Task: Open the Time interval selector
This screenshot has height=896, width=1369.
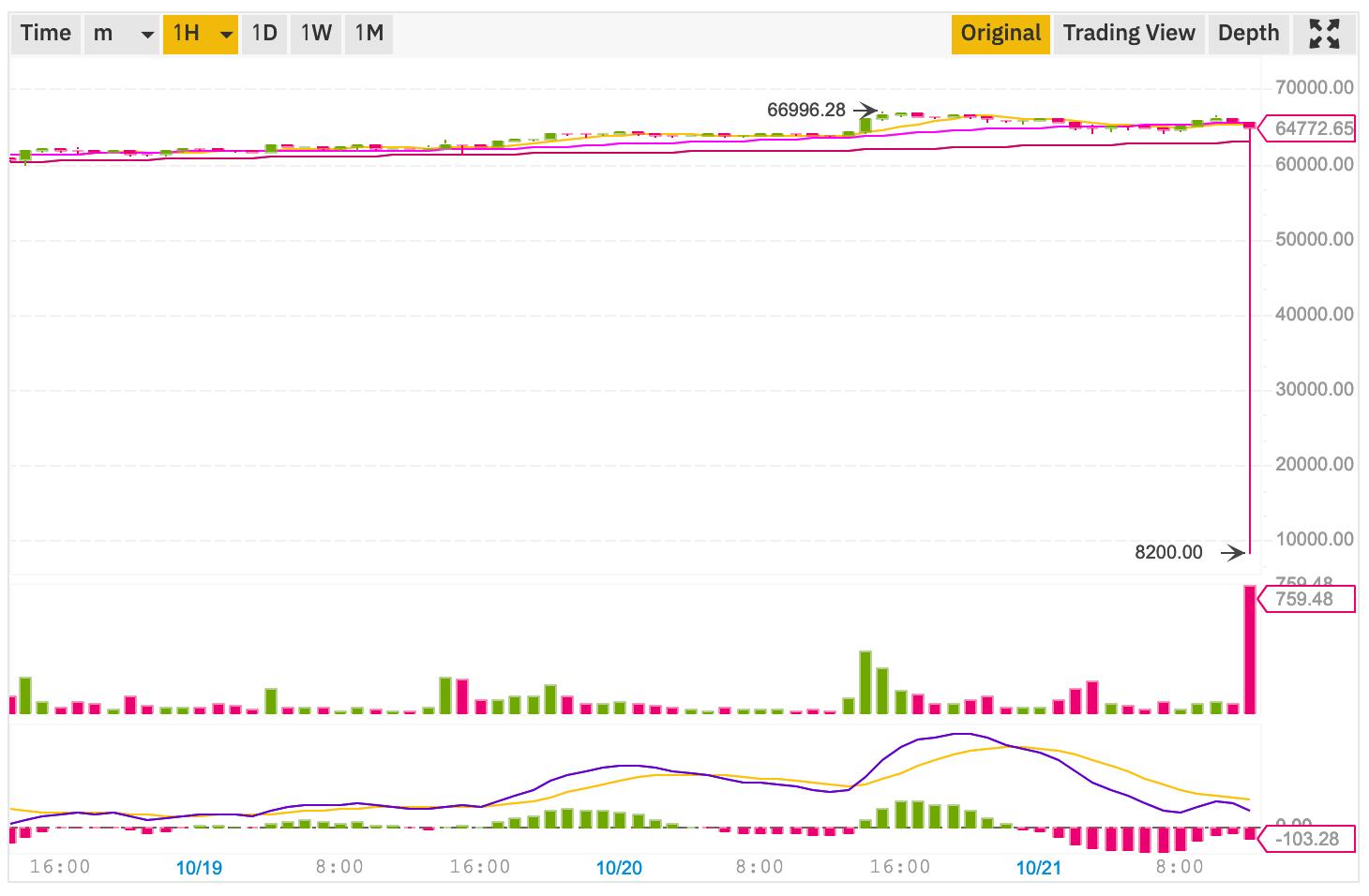Action: coord(45,33)
